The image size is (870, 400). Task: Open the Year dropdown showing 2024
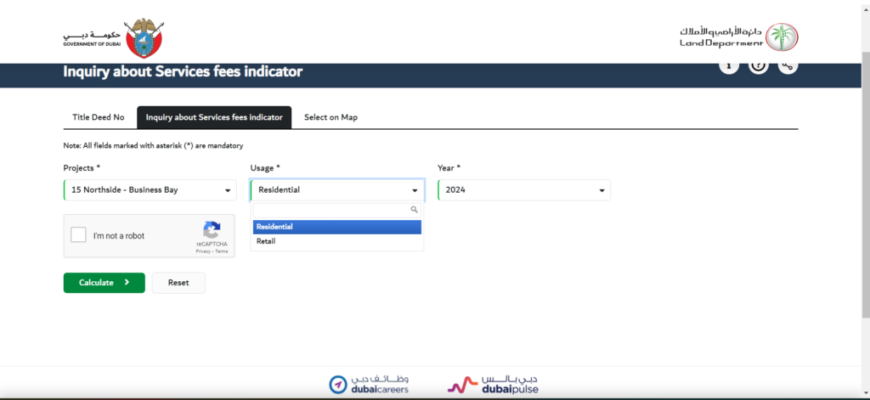click(523, 190)
